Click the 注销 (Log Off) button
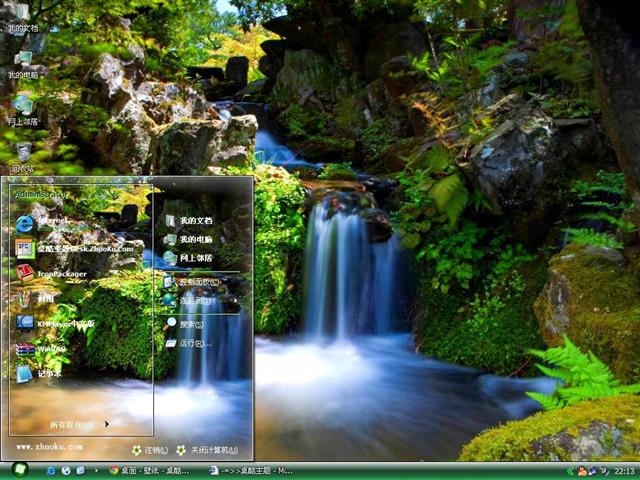The height and width of the screenshot is (480, 640). (150, 450)
